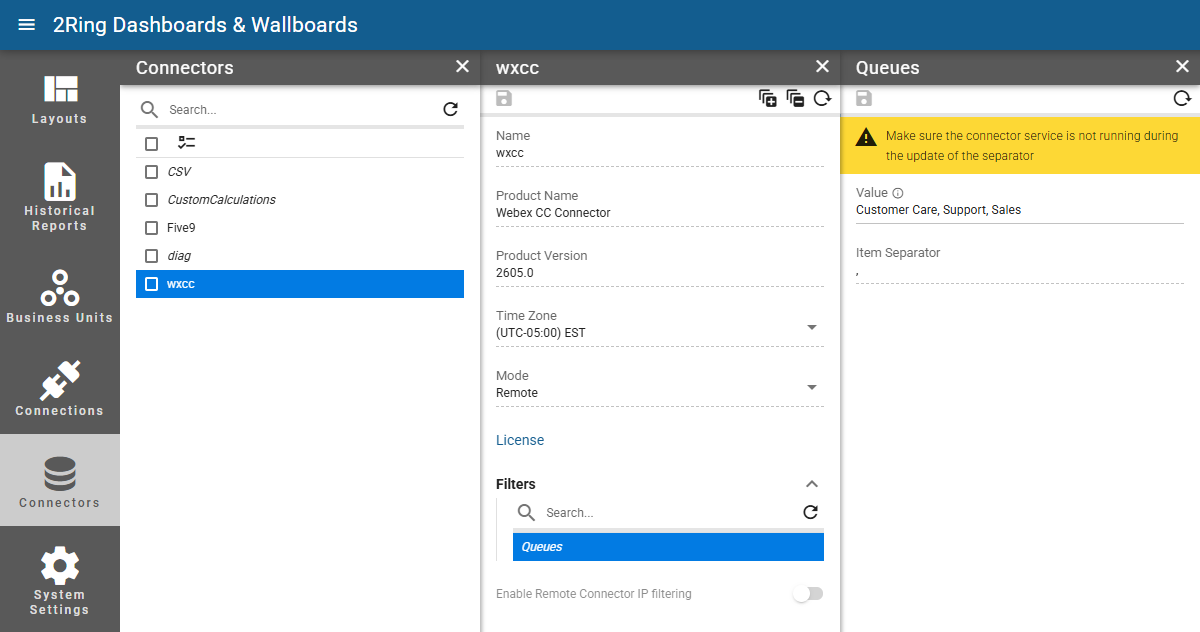Edit the Name field wxcc
The height and width of the screenshot is (632, 1200).
(x=660, y=153)
